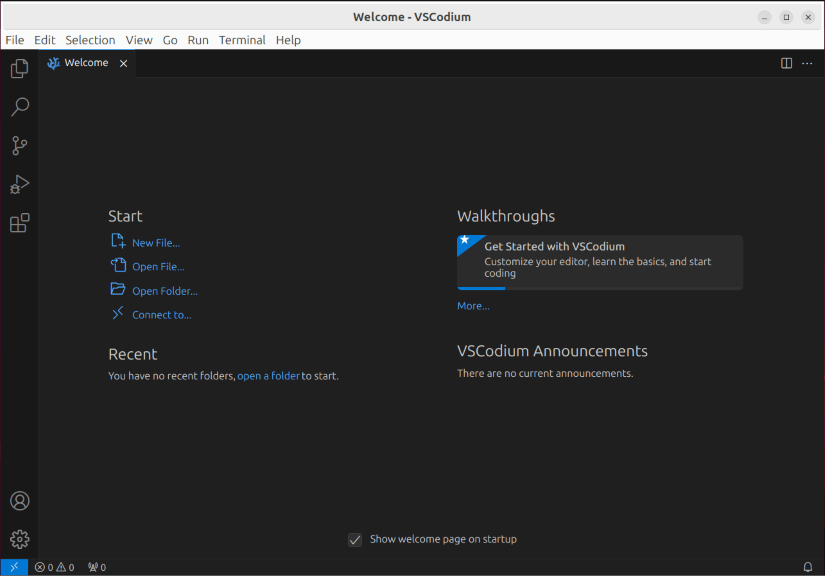Open the Source Control view
This screenshot has width=825, height=576.
click(19, 146)
